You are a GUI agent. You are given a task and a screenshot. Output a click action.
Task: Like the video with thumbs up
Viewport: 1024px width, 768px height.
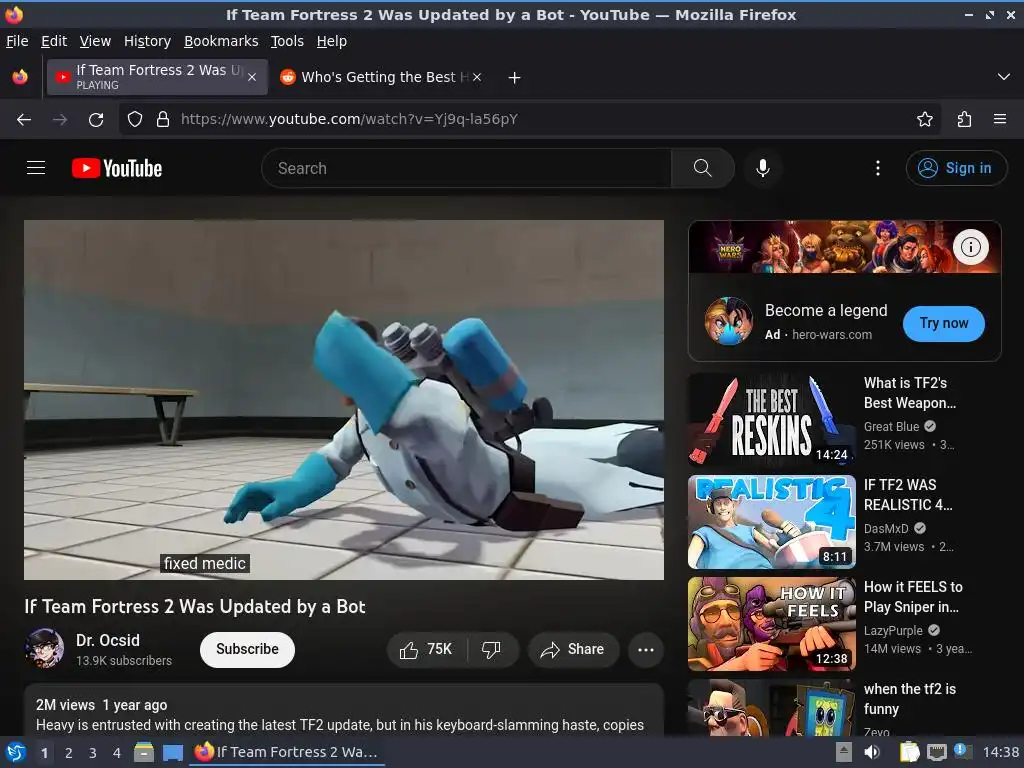pos(426,649)
